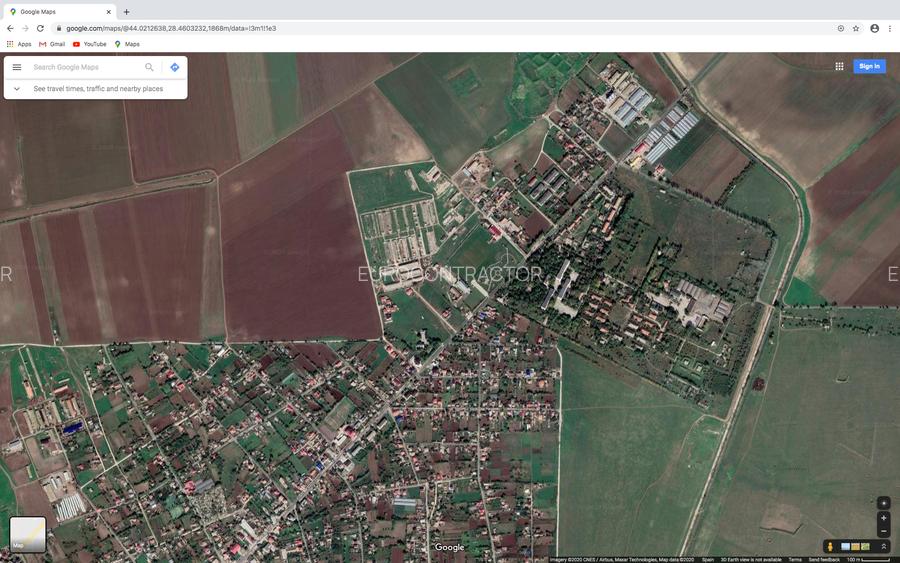
Task: Bookmark this page with the star icon
Action: [x=856, y=28]
